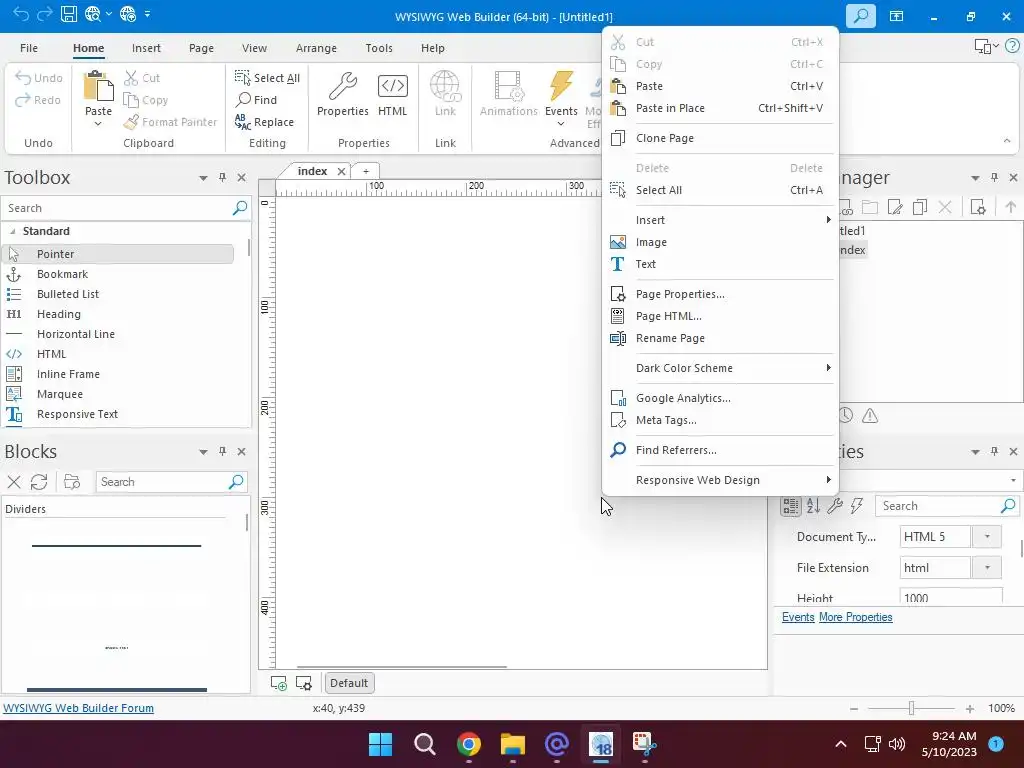Image resolution: width=1024 pixels, height=768 pixels.
Task: Click the add breakpoint icon below the canvas
Action: coord(279,683)
